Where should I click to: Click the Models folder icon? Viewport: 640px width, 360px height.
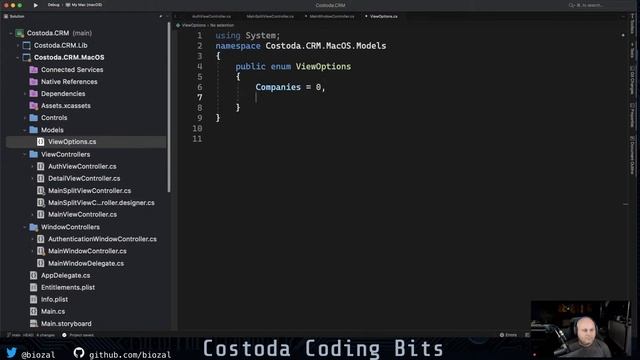34,130
